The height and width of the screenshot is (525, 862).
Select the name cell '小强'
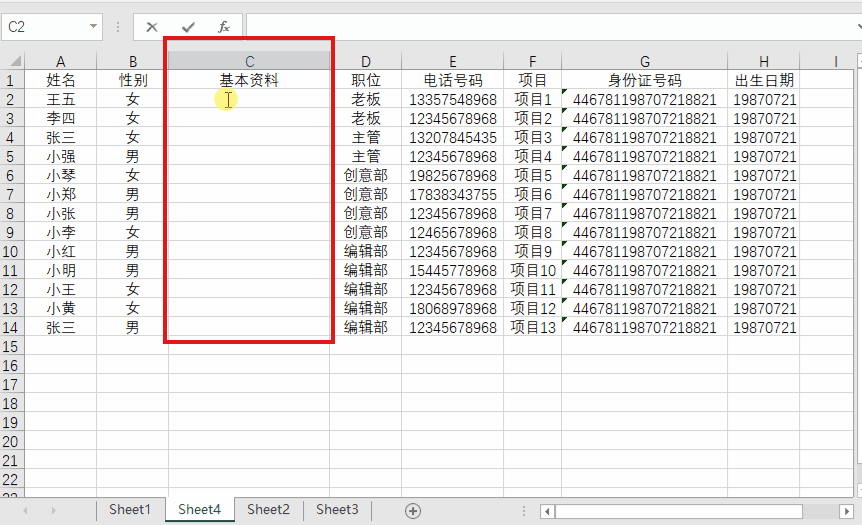point(60,157)
